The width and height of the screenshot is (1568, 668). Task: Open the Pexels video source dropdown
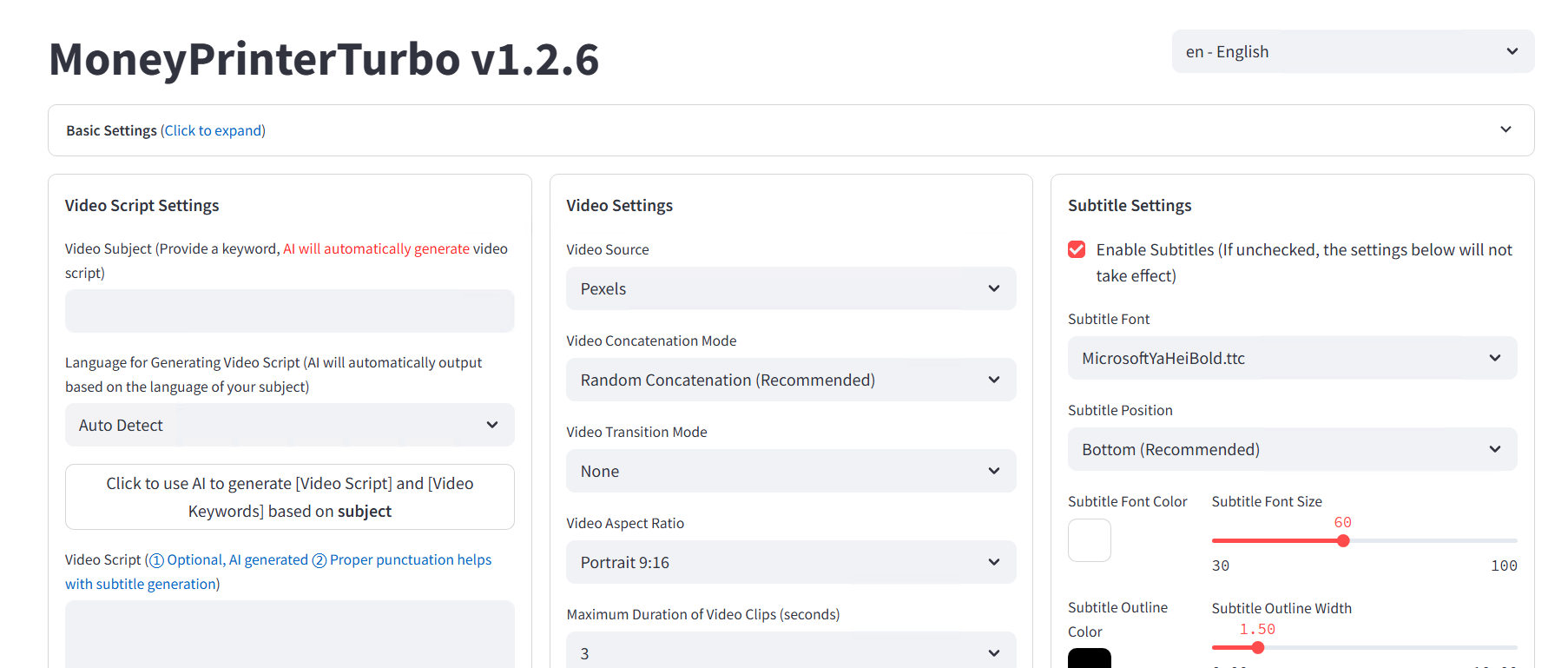(x=791, y=288)
